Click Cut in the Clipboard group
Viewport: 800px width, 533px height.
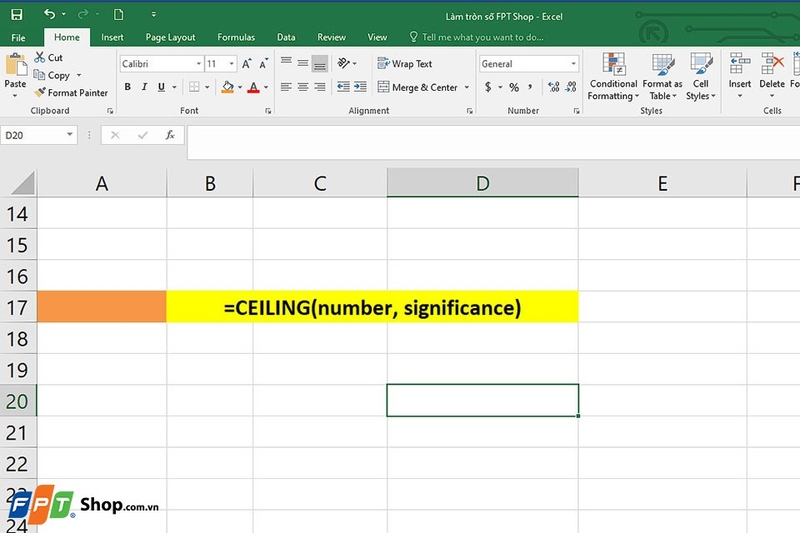click(49, 58)
